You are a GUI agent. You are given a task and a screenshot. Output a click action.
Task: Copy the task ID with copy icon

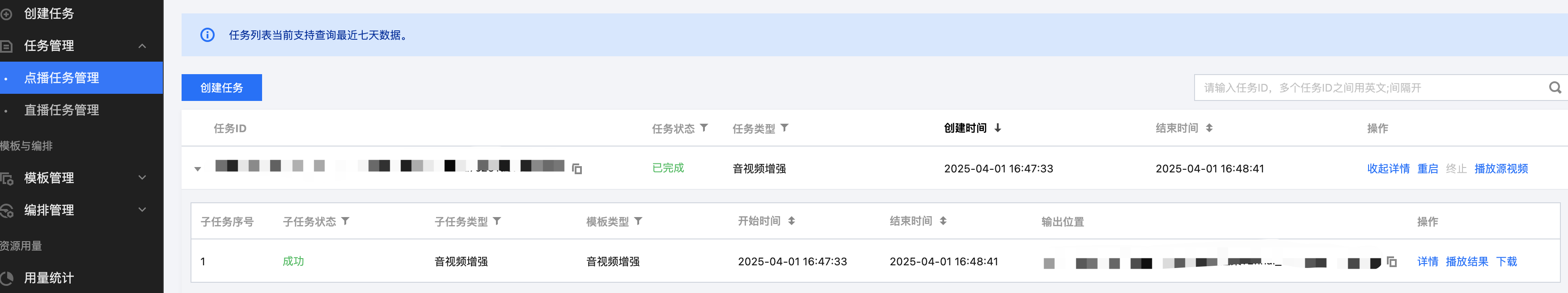[577, 169]
